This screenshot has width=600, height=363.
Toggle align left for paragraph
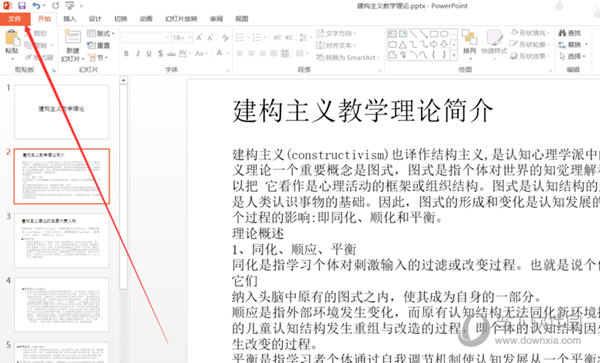click(x=240, y=54)
